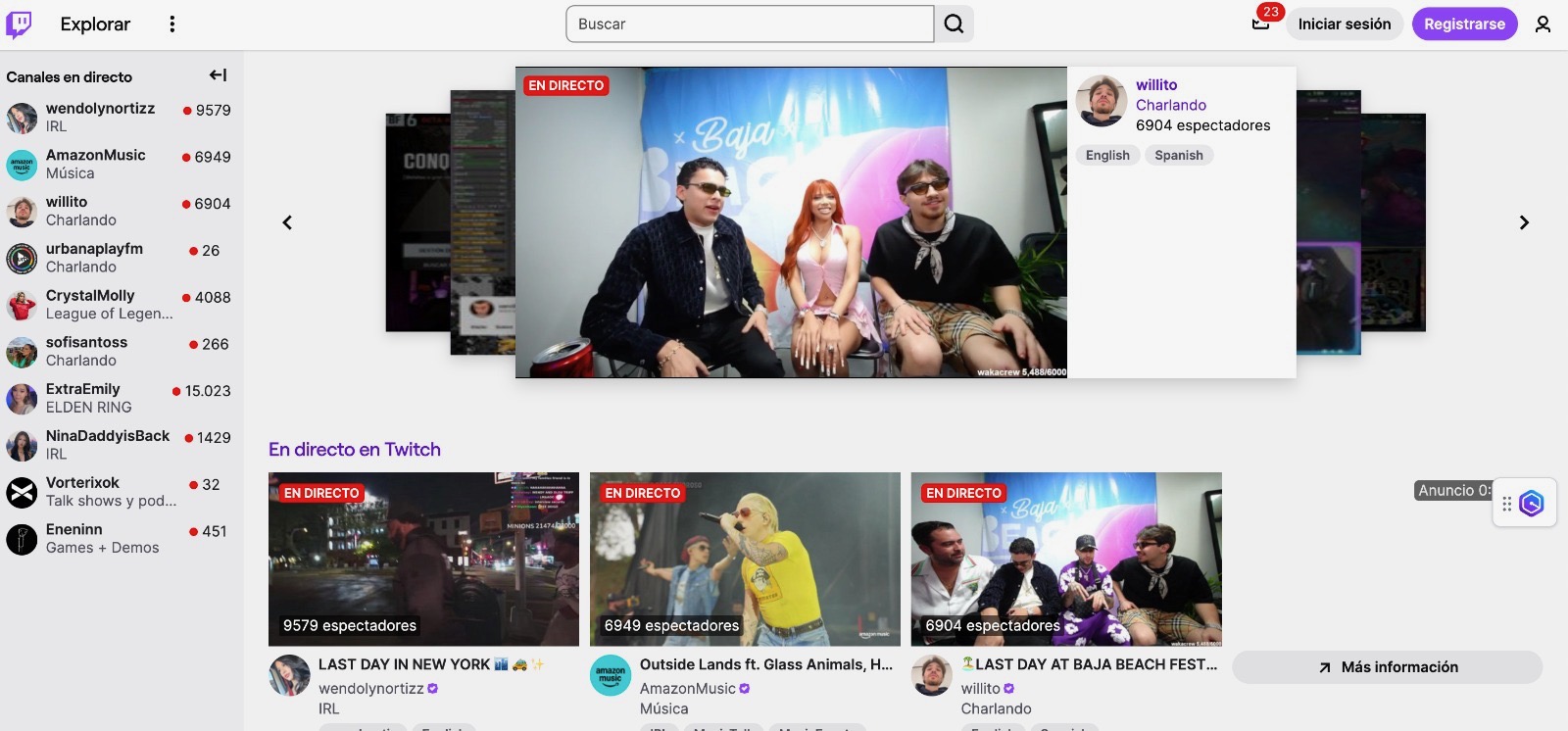The height and width of the screenshot is (731, 1568).
Task: Open wendolynortizz channel name in sidebar
Action: 100,109
